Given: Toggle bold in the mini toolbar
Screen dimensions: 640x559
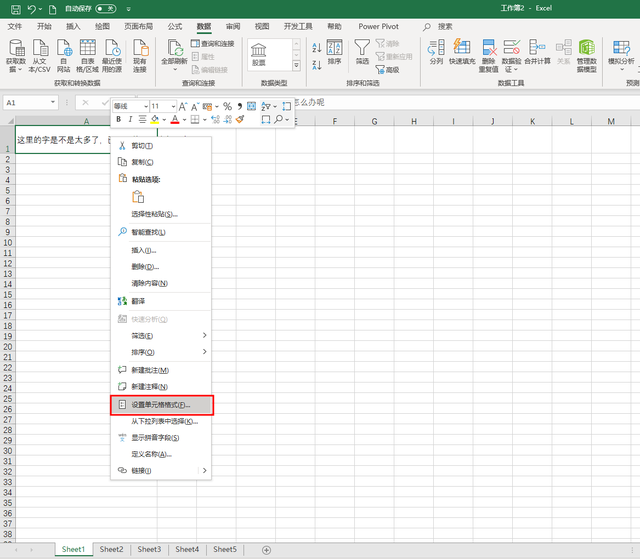Looking at the screenshot, I should (x=119, y=119).
